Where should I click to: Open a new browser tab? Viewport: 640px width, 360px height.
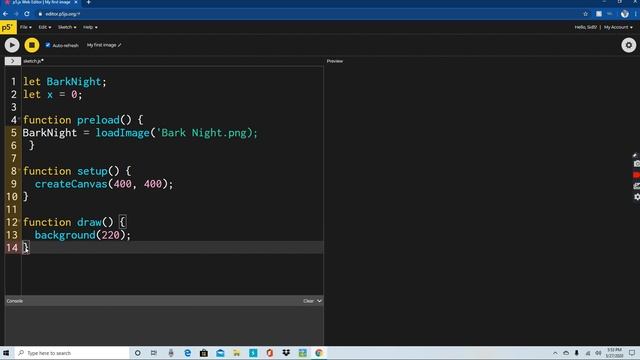[89, 2]
